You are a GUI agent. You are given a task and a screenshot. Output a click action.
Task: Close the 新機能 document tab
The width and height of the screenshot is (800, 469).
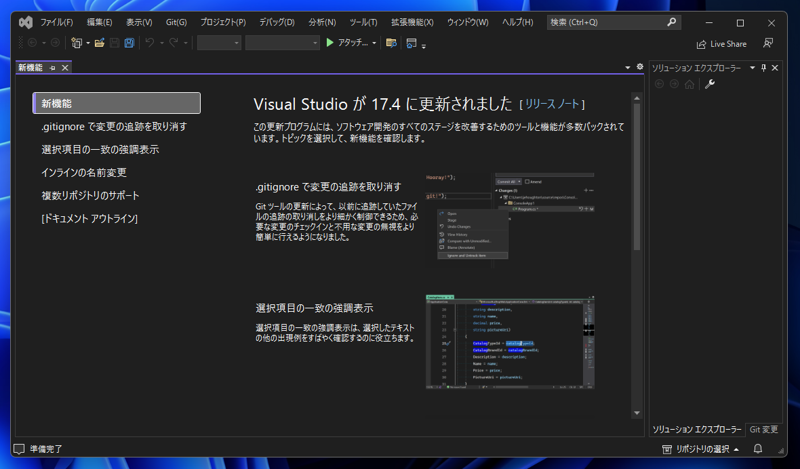point(65,67)
